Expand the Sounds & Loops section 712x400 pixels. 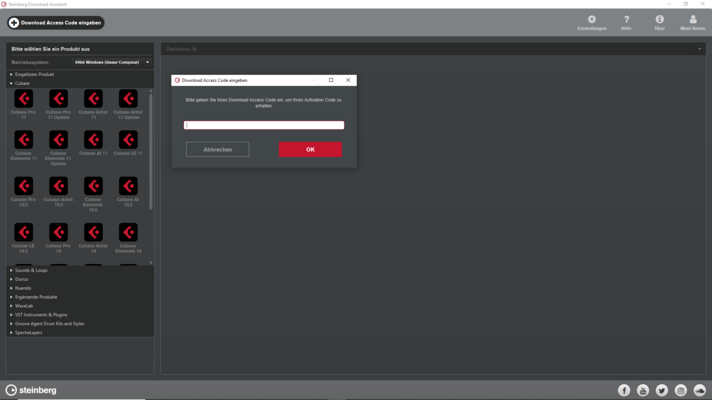(29, 270)
